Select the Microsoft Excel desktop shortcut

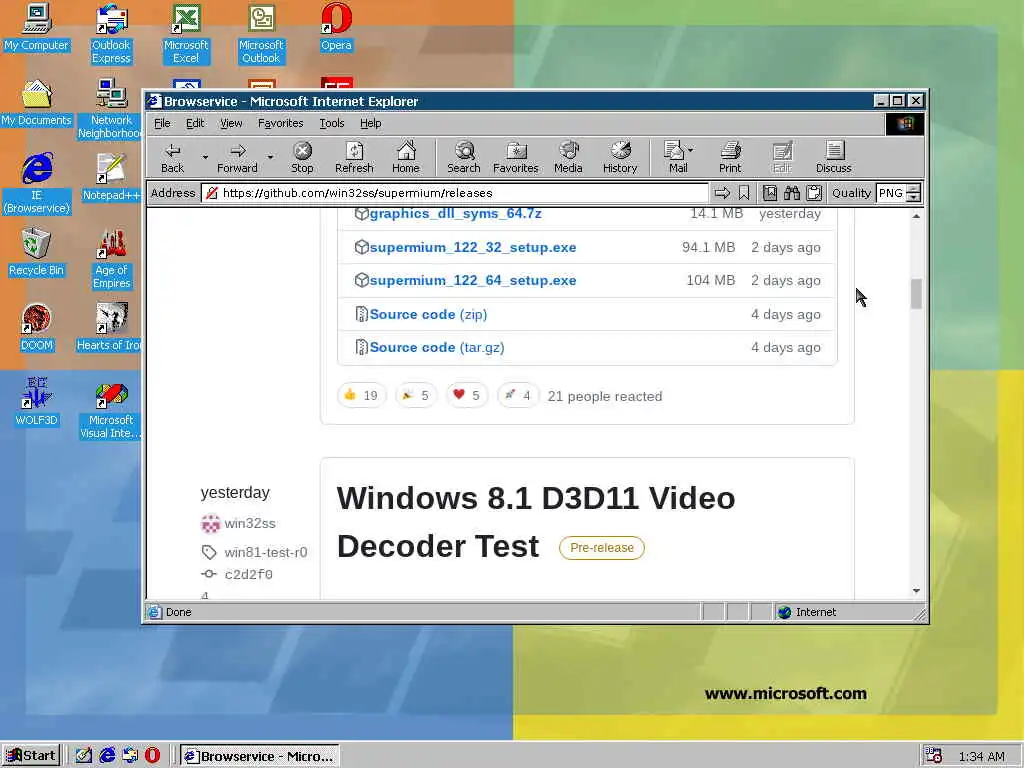186,34
